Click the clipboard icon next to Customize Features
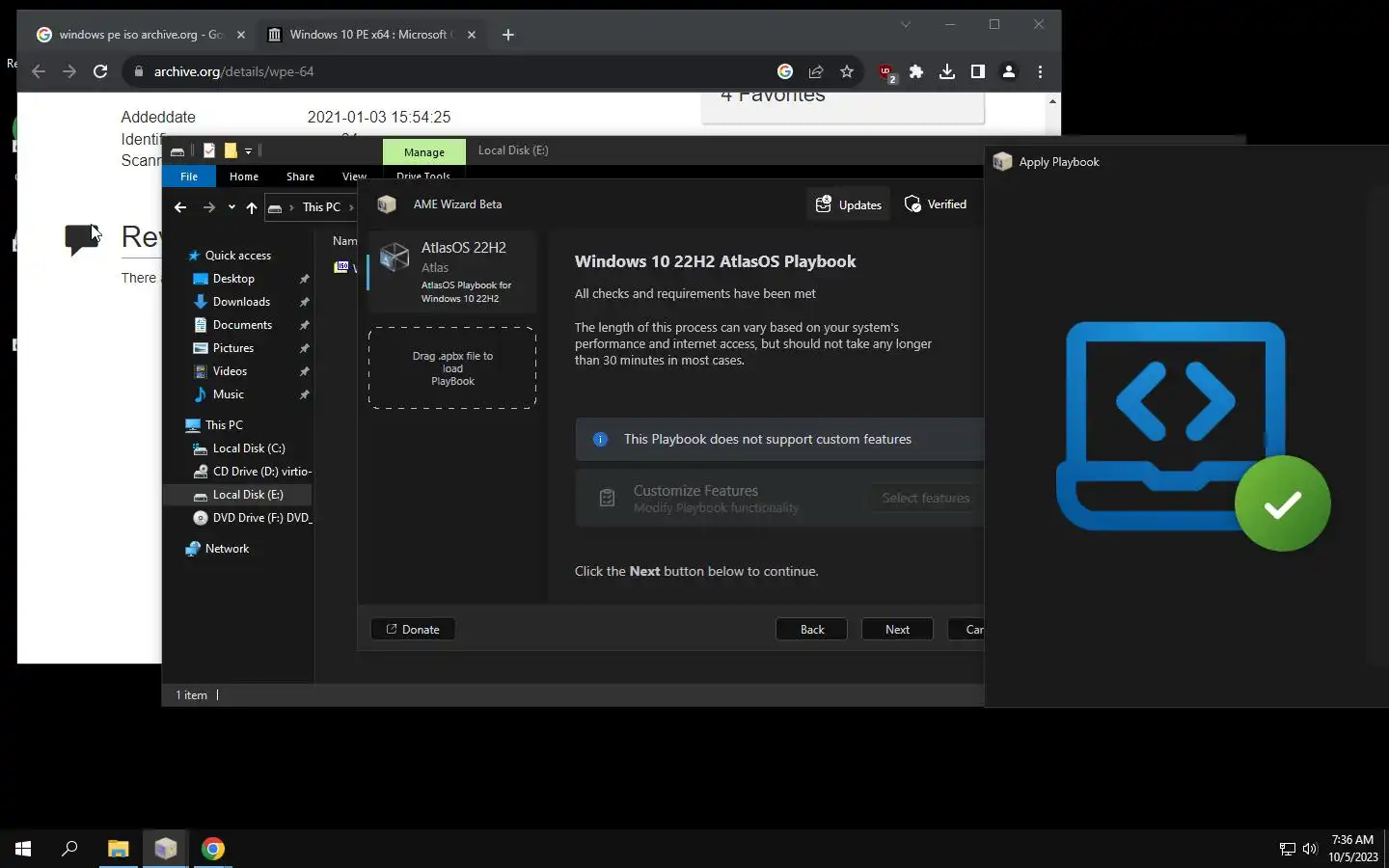 pos(607,498)
